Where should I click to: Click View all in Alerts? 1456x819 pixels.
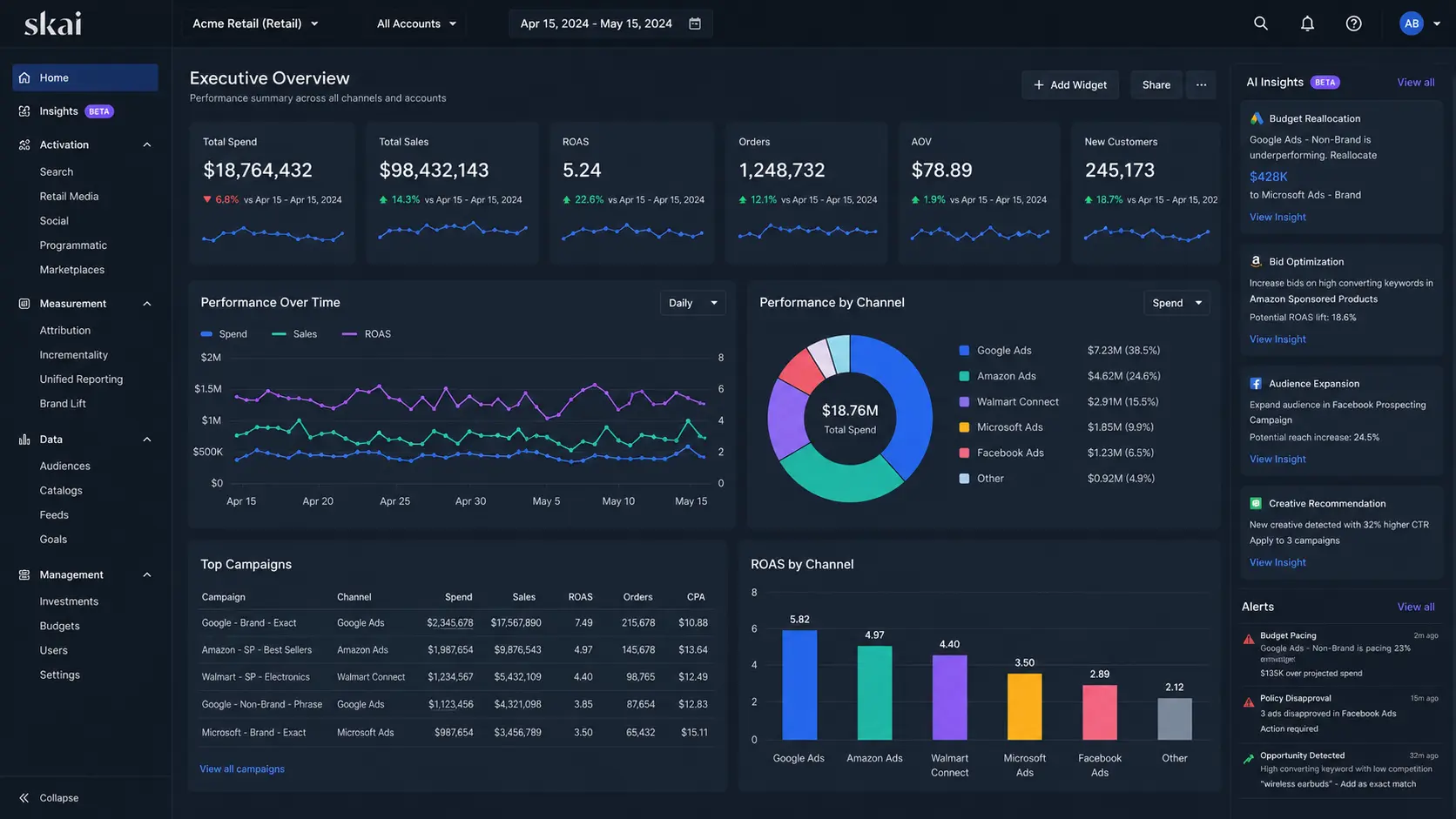coord(1416,607)
